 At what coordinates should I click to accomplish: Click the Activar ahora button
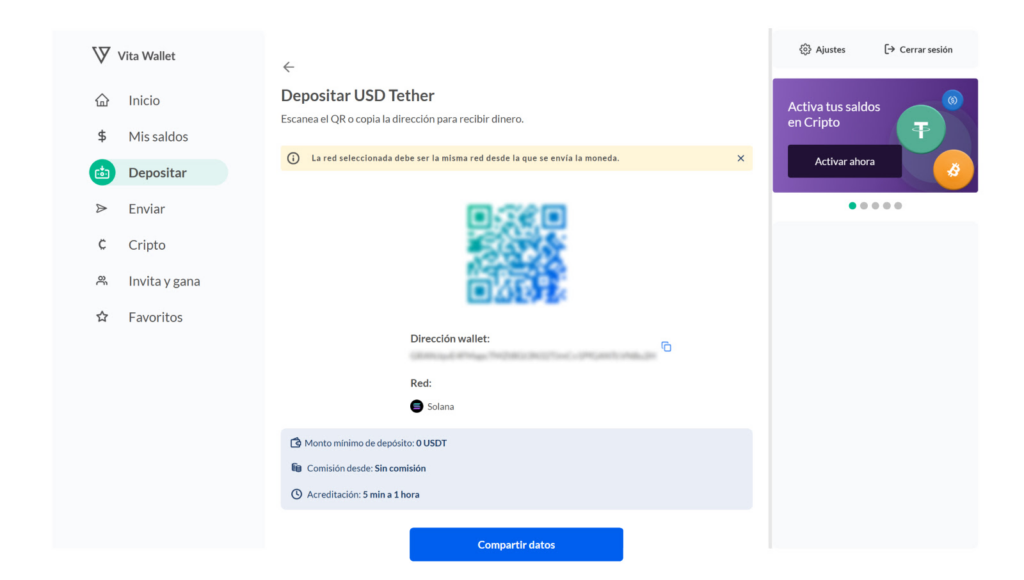click(x=844, y=161)
